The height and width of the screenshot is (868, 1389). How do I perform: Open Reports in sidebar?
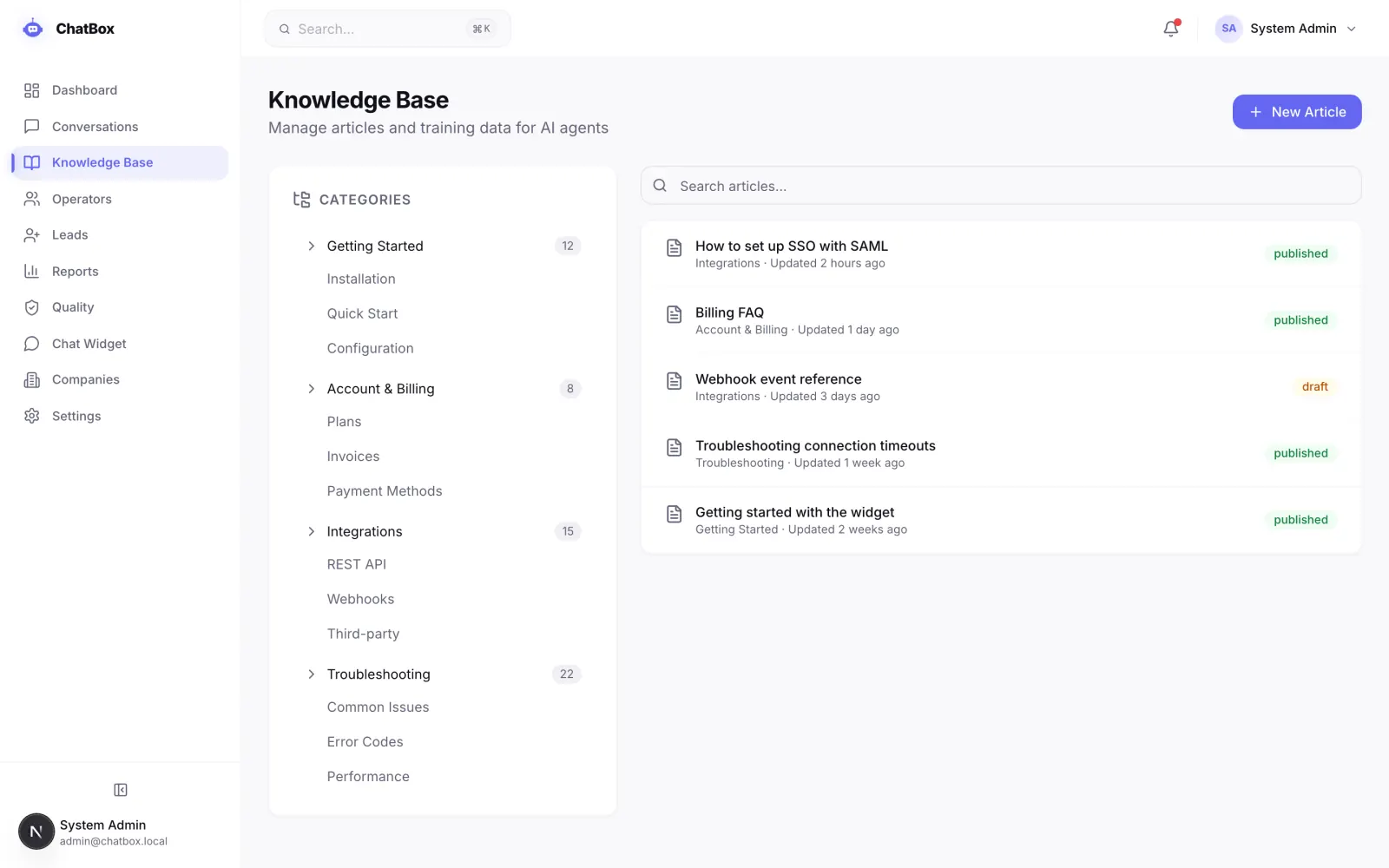click(x=120, y=271)
